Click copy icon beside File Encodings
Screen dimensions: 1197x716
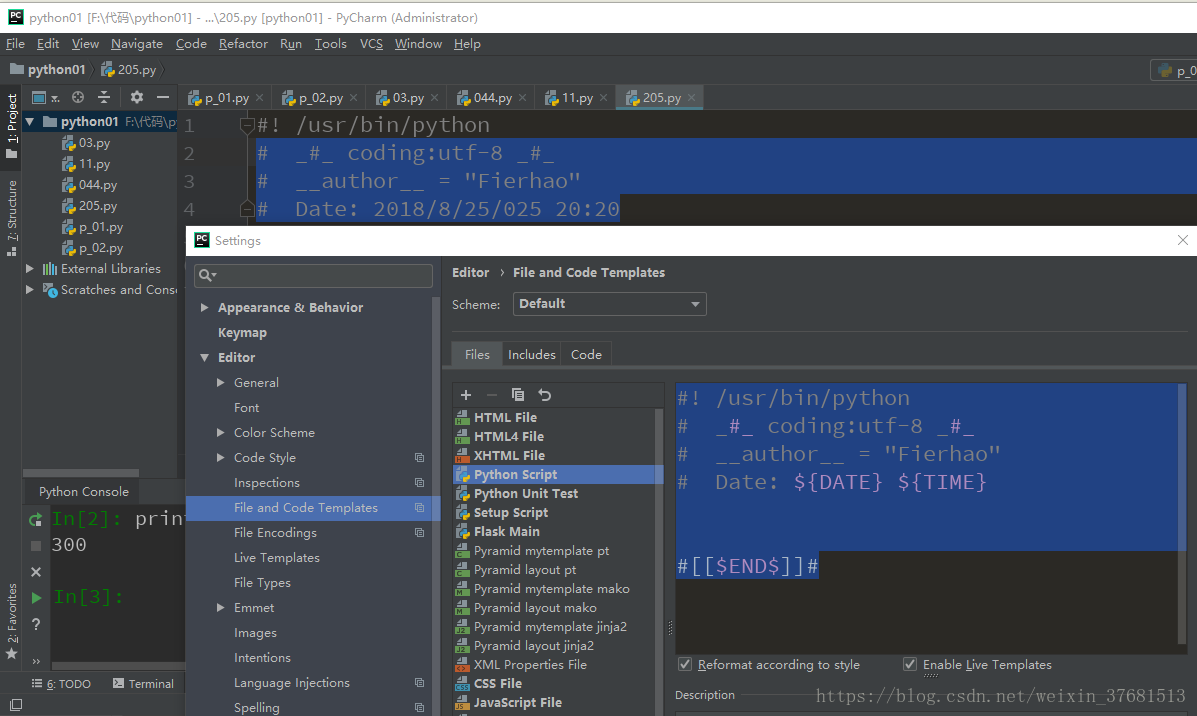pyautogui.click(x=419, y=533)
